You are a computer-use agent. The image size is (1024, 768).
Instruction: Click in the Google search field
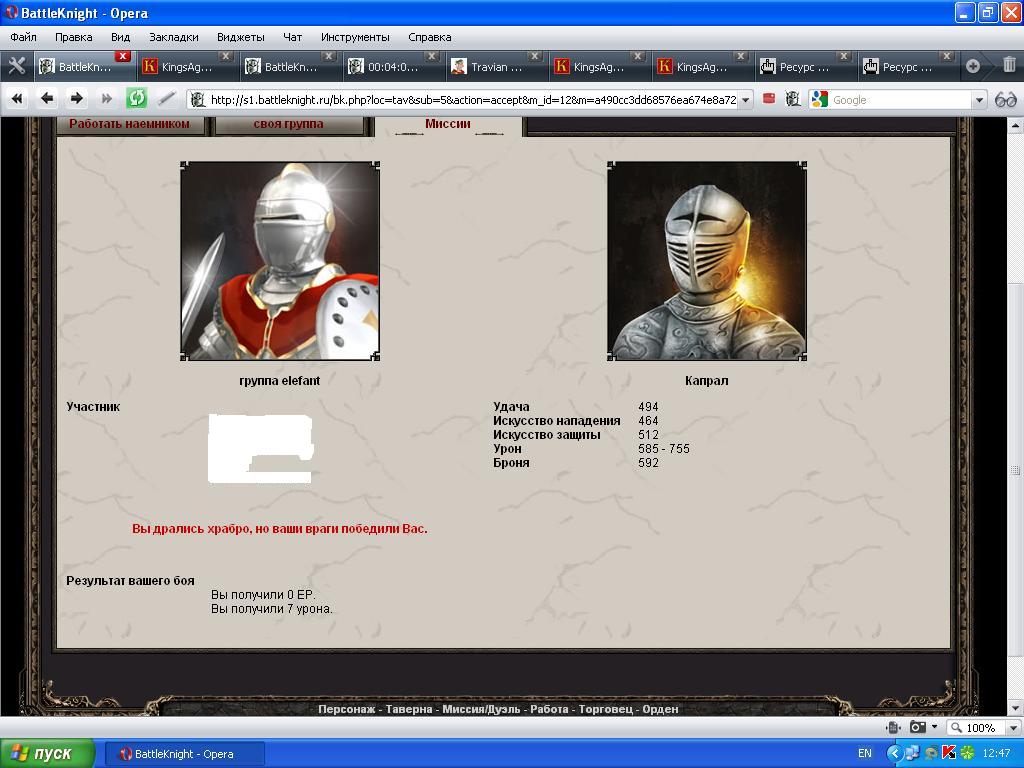[901, 100]
